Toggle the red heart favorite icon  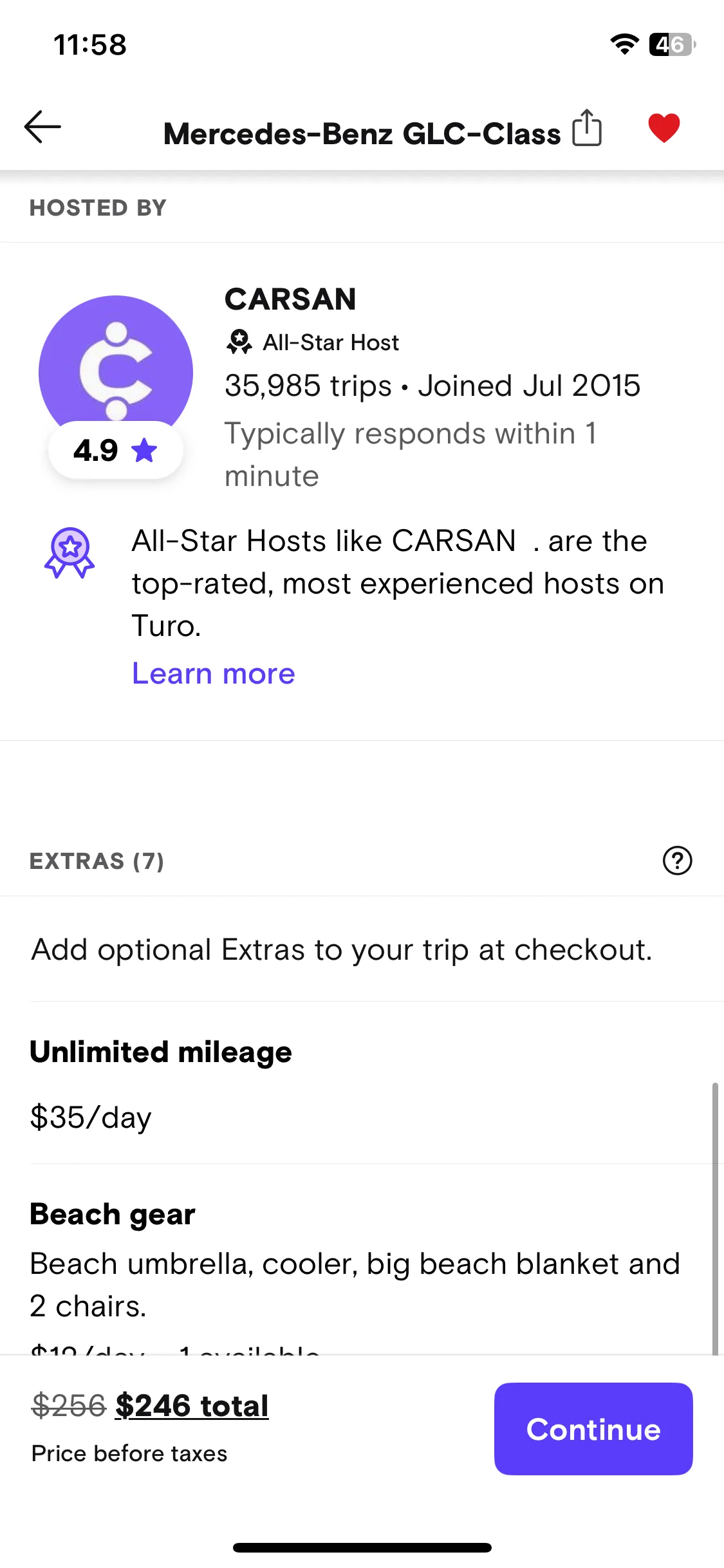pyautogui.click(x=664, y=127)
